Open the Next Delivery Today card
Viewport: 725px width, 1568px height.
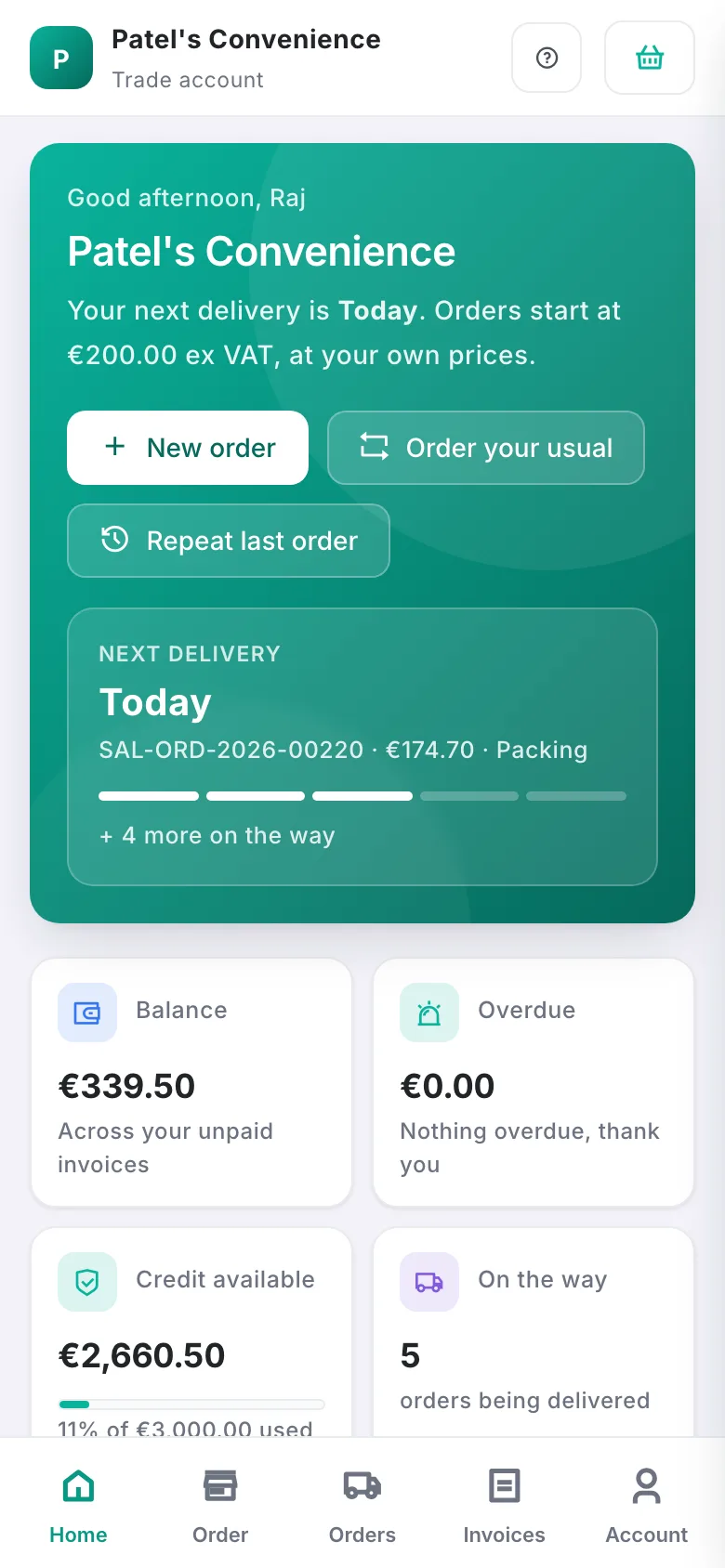[x=362, y=747]
